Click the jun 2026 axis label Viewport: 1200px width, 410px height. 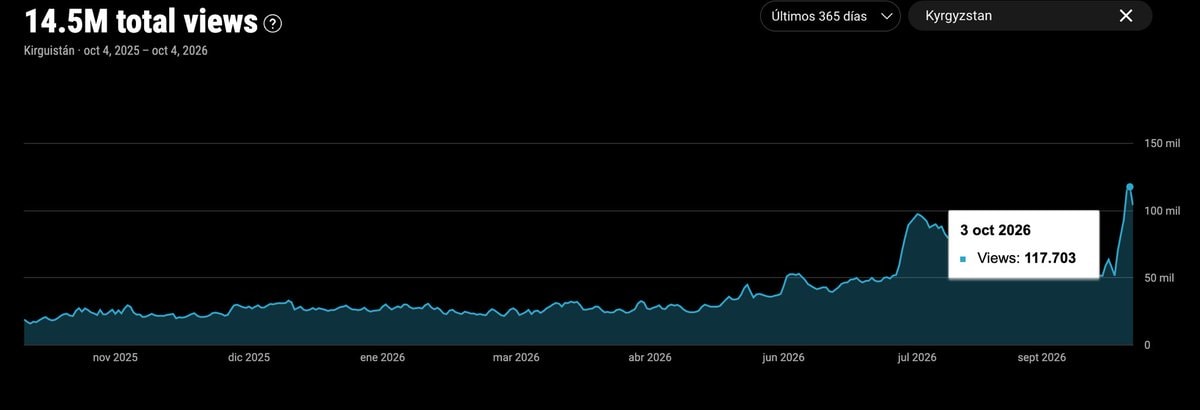pyautogui.click(x=783, y=357)
